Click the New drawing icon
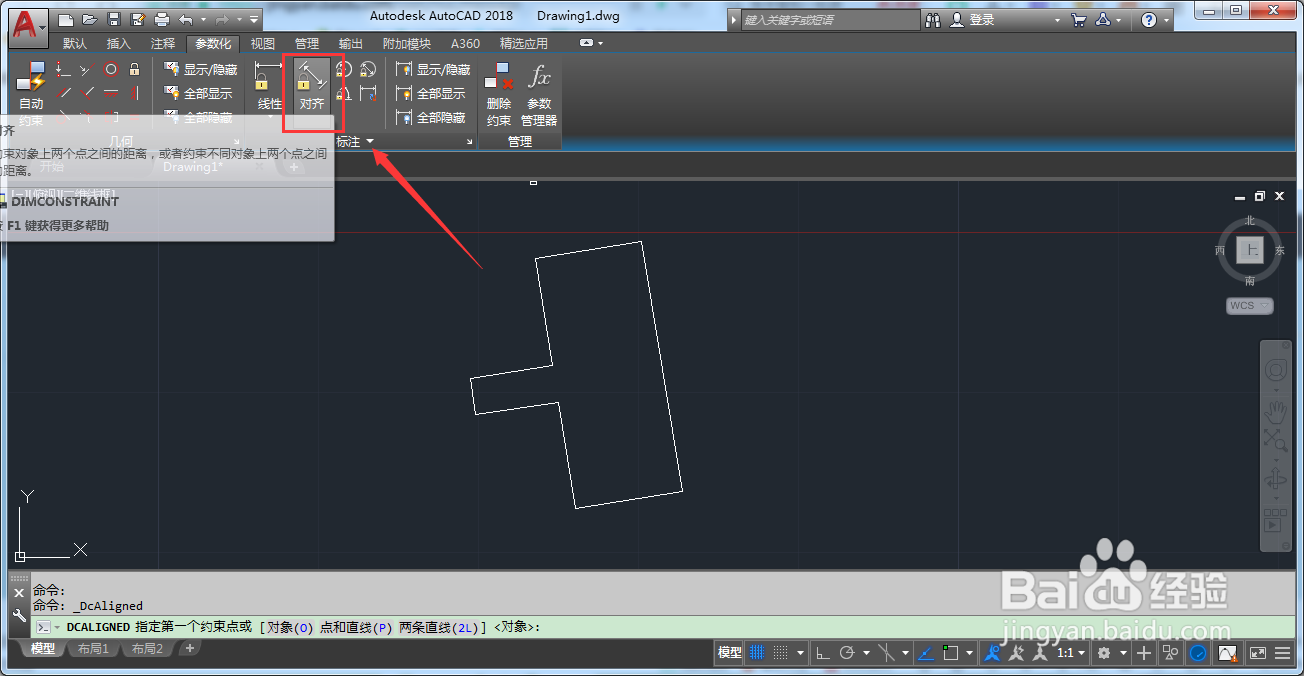 pyautogui.click(x=66, y=19)
